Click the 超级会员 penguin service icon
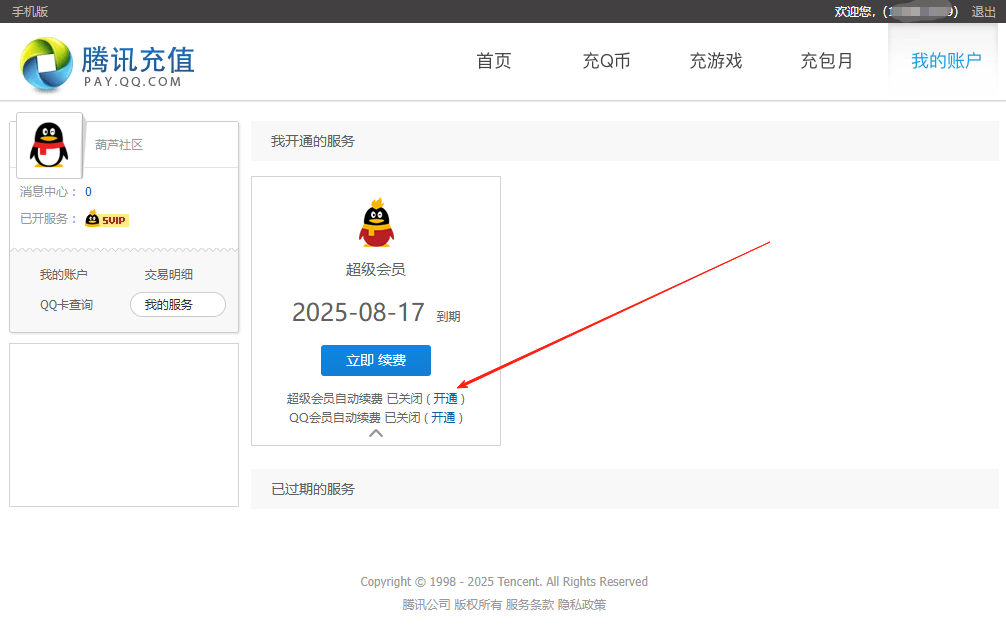The width and height of the screenshot is (1006, 640). point(376,223)
